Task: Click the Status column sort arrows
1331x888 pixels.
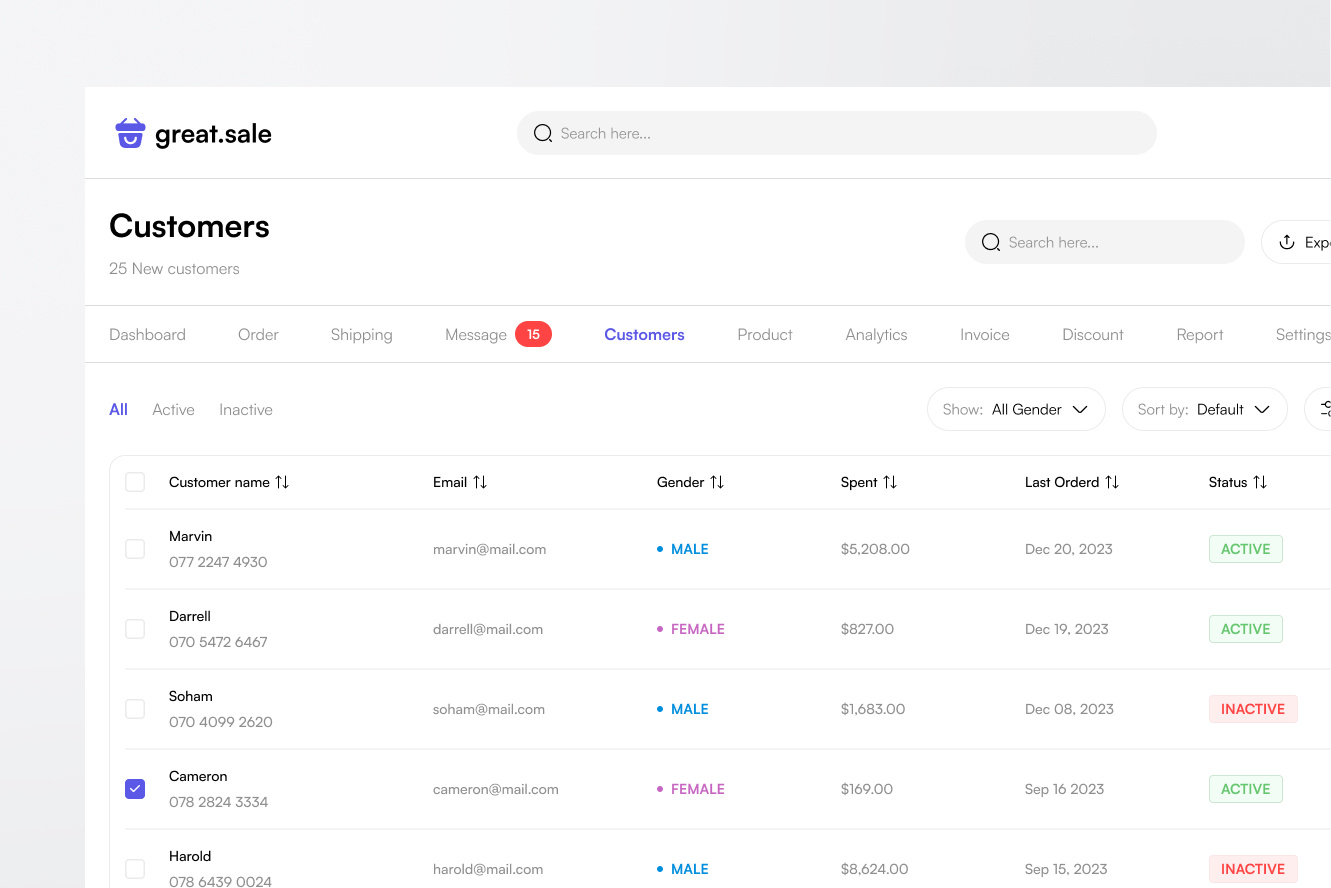Action: click(x=1259, y=482)
